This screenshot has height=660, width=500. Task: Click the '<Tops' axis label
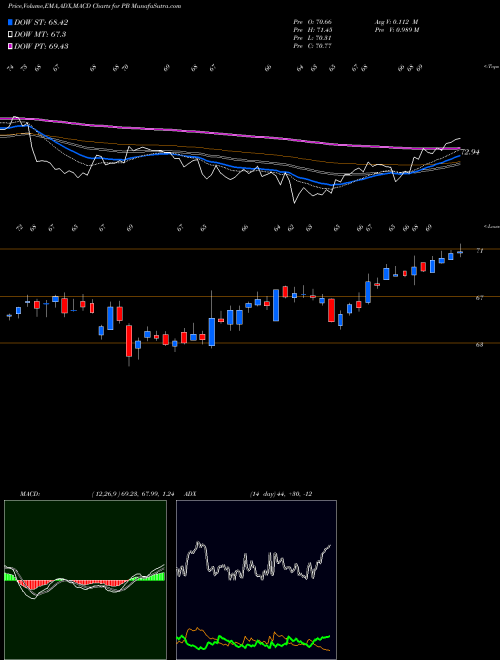(x=491, y=67)
